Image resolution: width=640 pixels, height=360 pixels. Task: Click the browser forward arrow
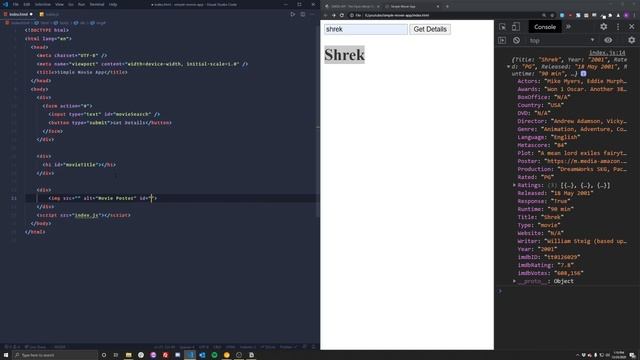click(x=334, y=16)
